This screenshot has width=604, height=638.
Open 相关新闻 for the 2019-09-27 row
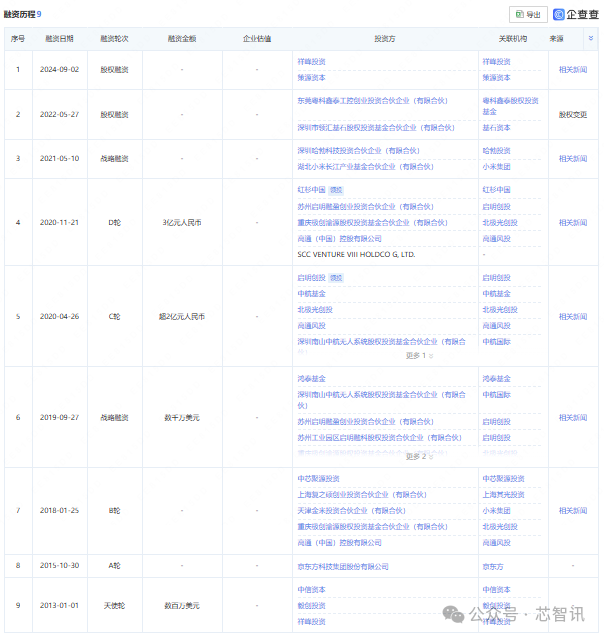pos(573,417)
